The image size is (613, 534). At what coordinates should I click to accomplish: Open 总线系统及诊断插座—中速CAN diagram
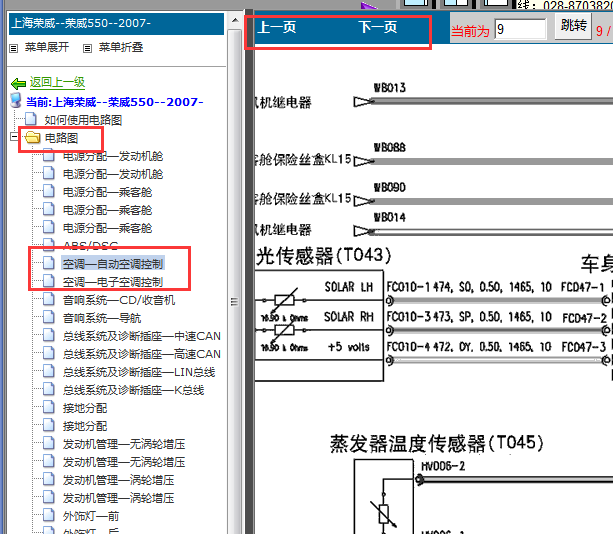(x=142, y=336)
